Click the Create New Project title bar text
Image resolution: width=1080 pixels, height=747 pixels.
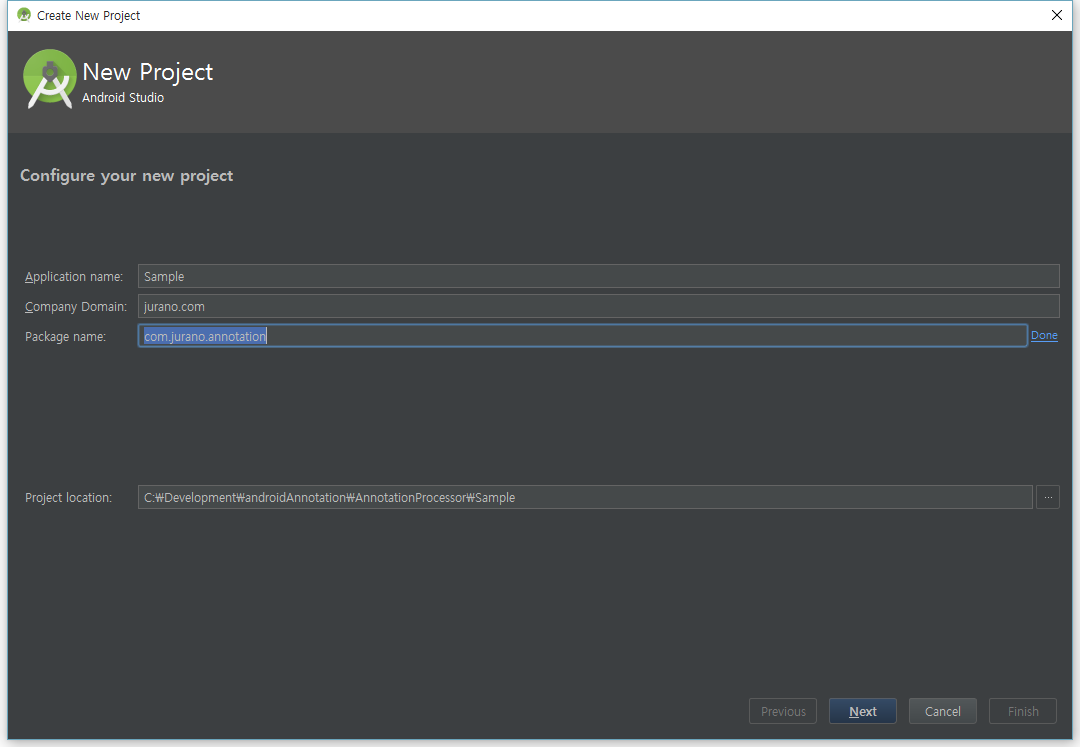tap(88, 15)
